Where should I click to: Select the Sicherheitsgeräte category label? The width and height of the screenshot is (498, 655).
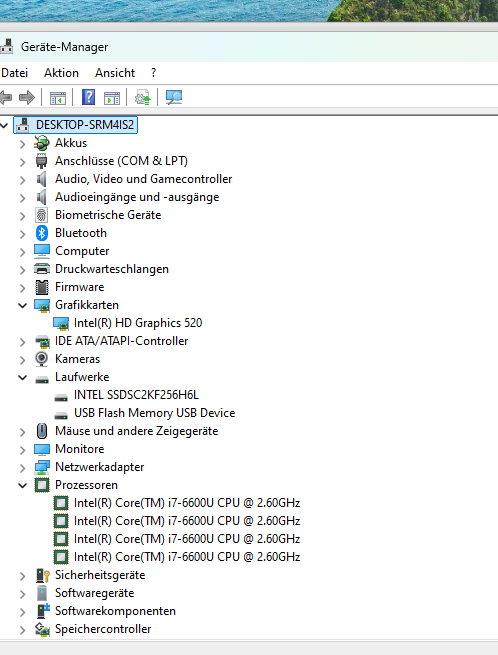[100, 575]
